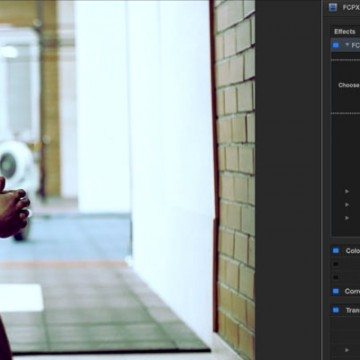The width and height of the screenshot is (360, 360).
Task: Click the Correction row label
Action: pyautogui.click(x=352, y=291)
